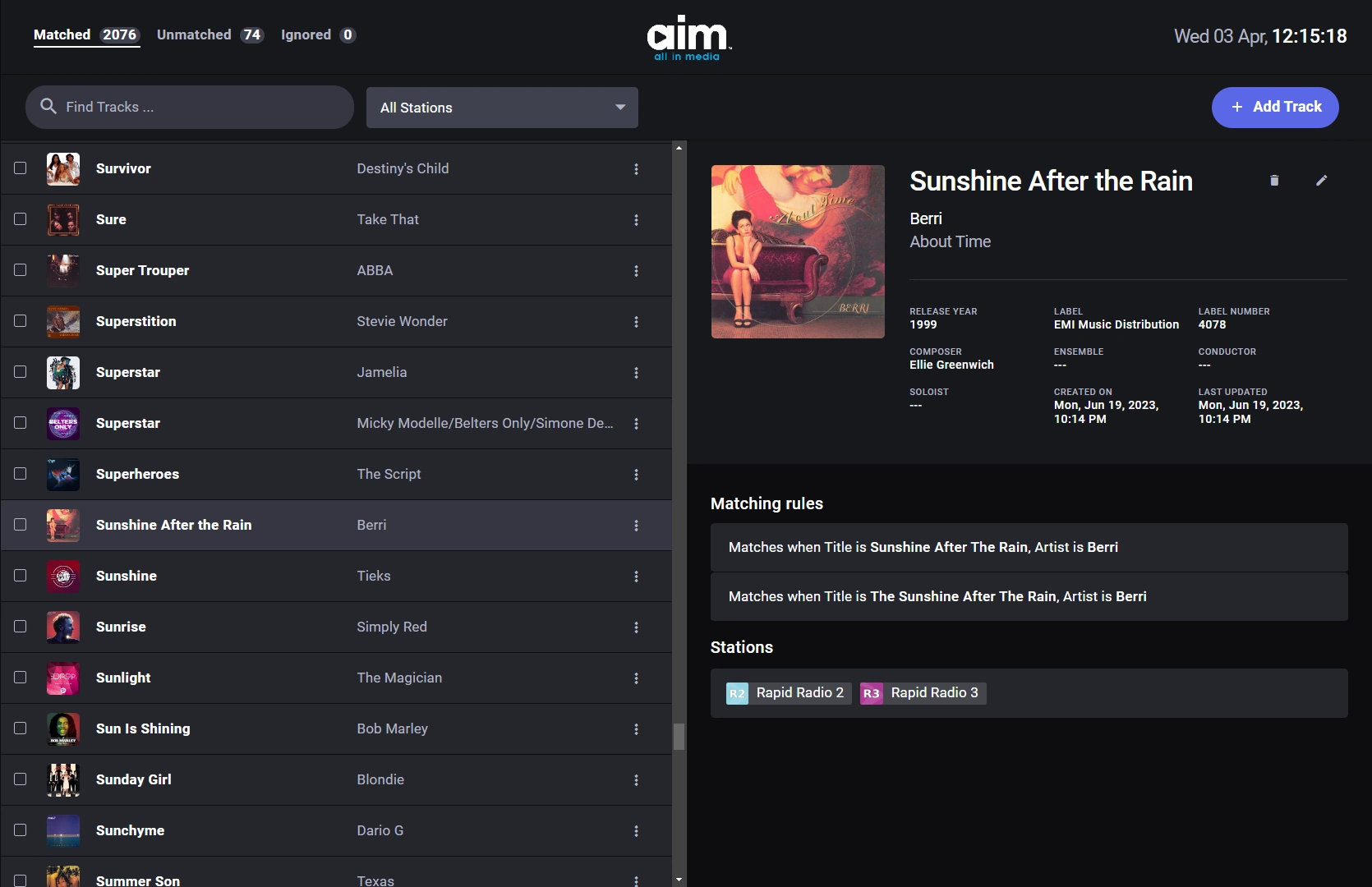This screenshot has width=1372, height=887.
Task: Switch to the Matched tab
Action: point(86,34)
